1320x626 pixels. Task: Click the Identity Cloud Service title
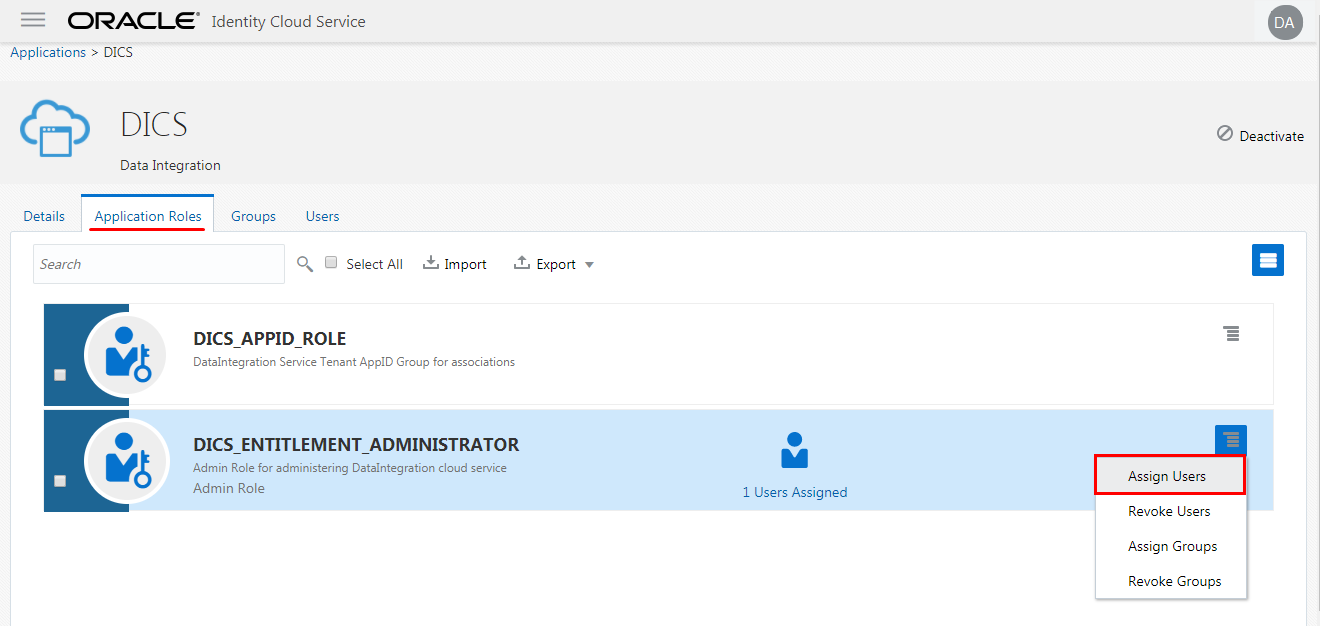(288, 21)
